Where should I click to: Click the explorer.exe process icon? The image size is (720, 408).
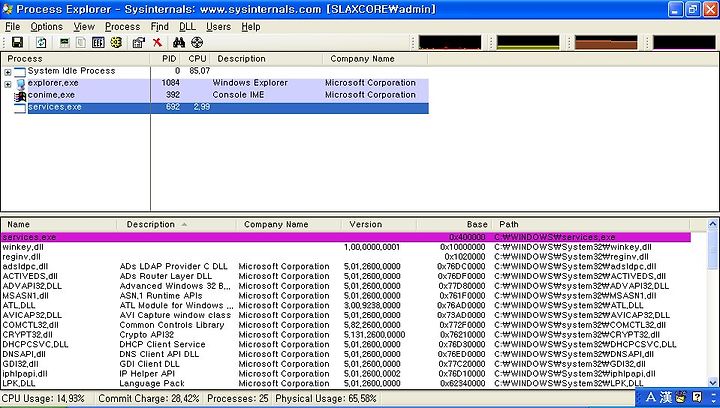pos(20,84)
